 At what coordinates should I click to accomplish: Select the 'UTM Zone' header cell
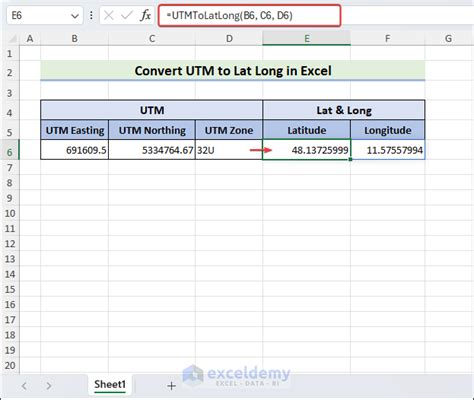[229, 130]
